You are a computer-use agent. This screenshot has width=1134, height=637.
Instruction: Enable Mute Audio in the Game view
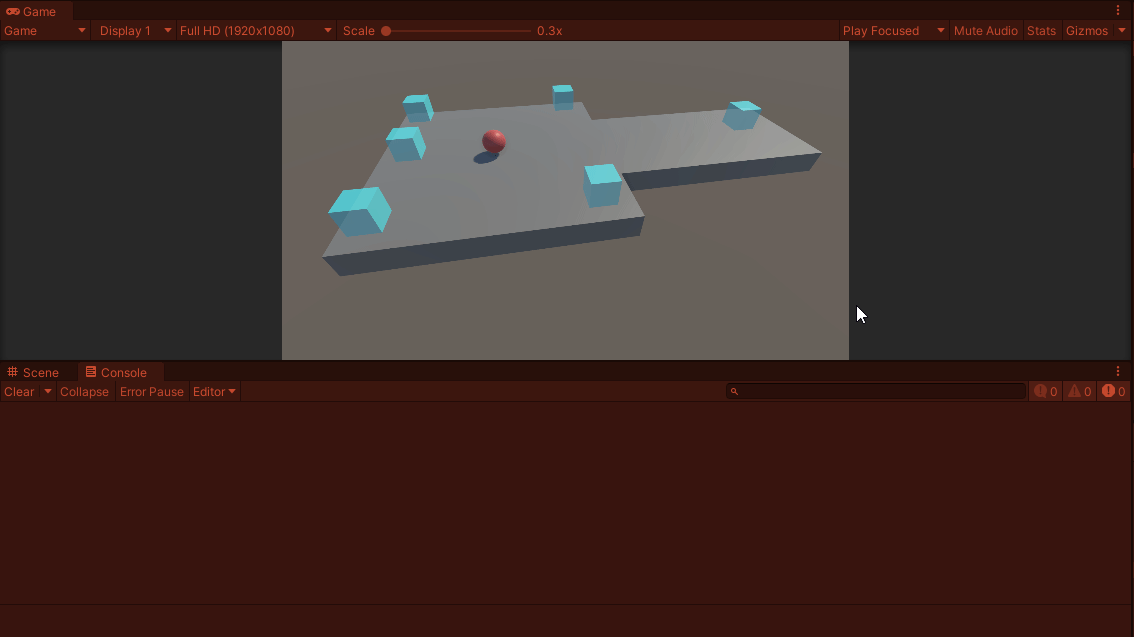point(986,31)
